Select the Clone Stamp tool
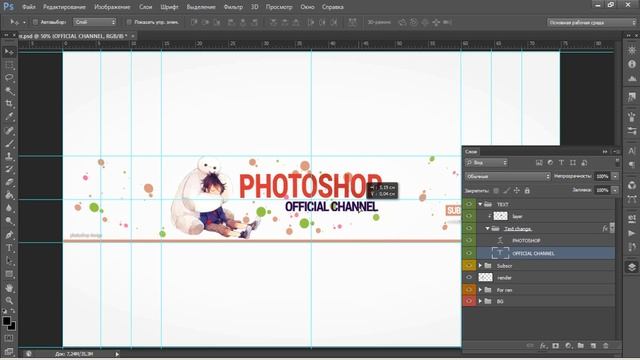Screen dimensions: 640x360 click(x=9, y=156)
